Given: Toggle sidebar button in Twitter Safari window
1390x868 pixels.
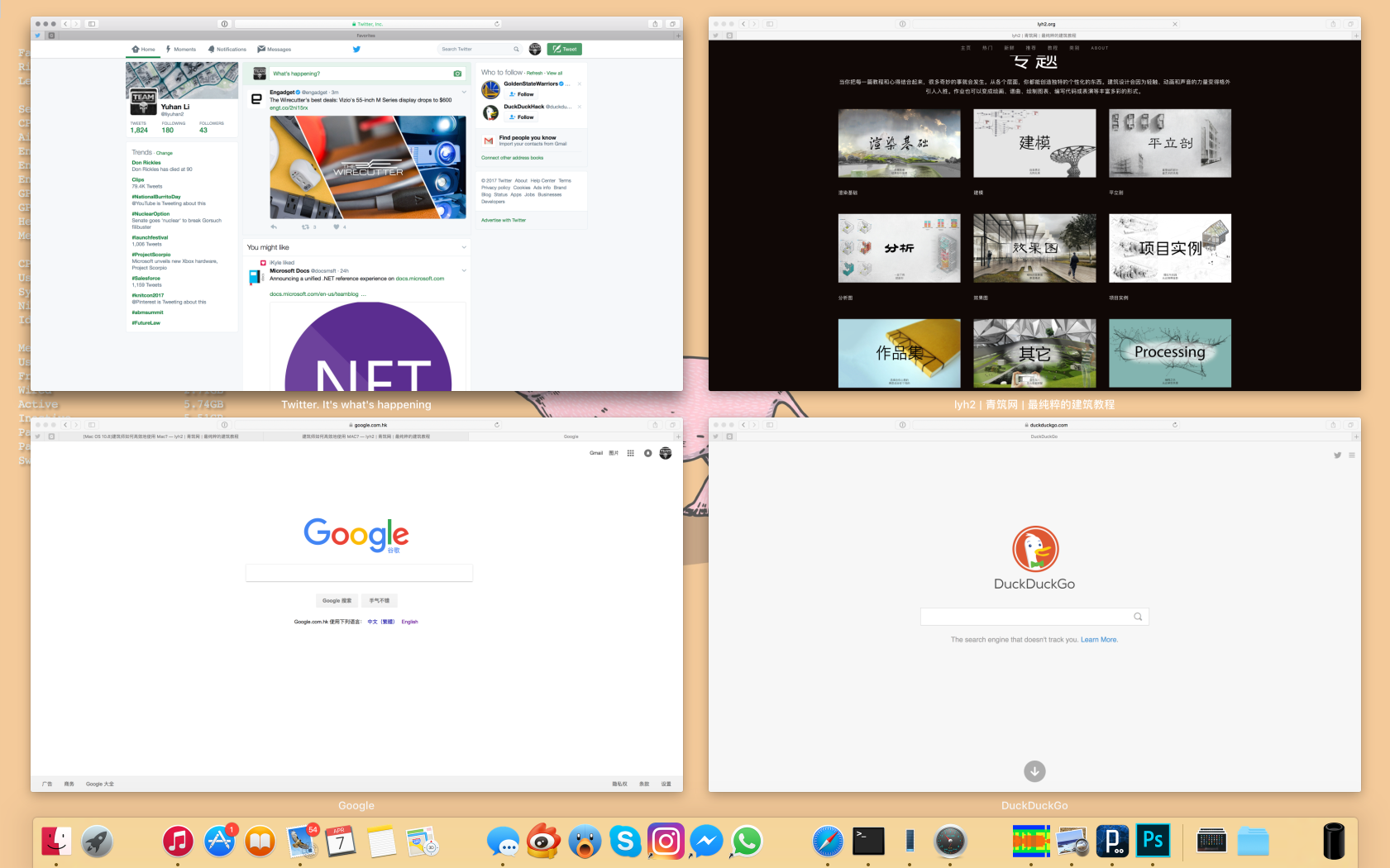Looking at the screenshot, I should click(x=92, y=24).
